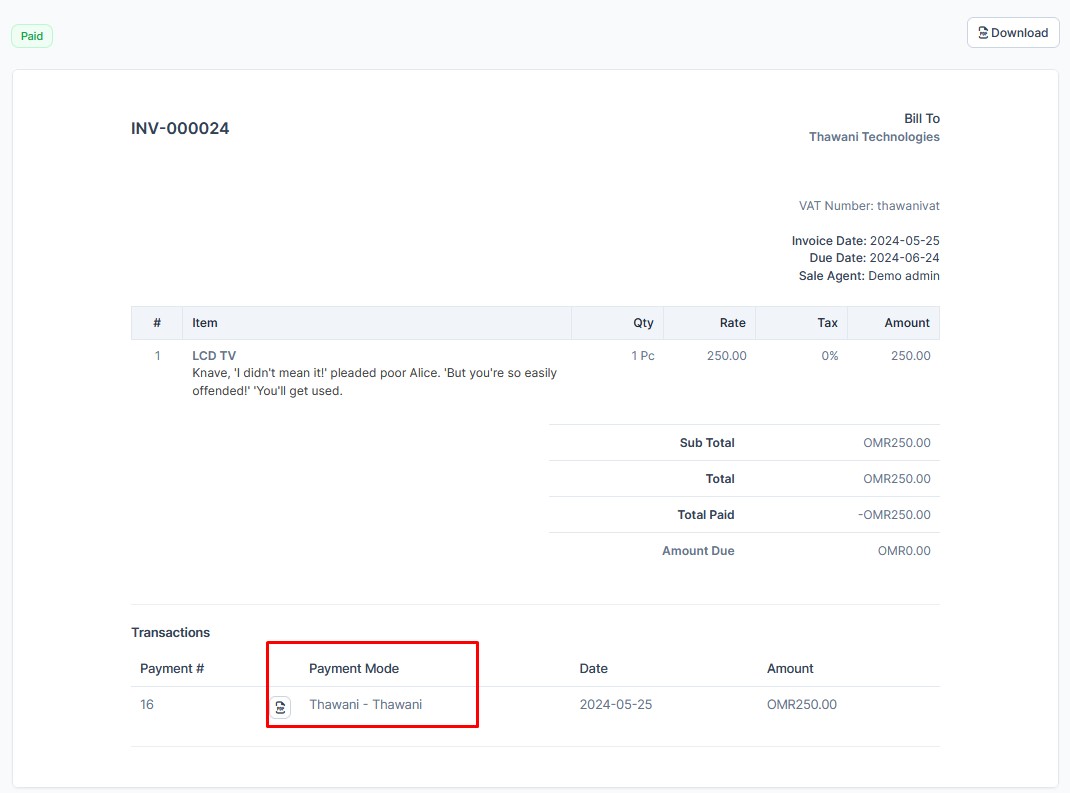Image resolution: width=1070 pixels, height=793 pixels.
Task: Click the LCD TV item name
Action: click(214, 355)
